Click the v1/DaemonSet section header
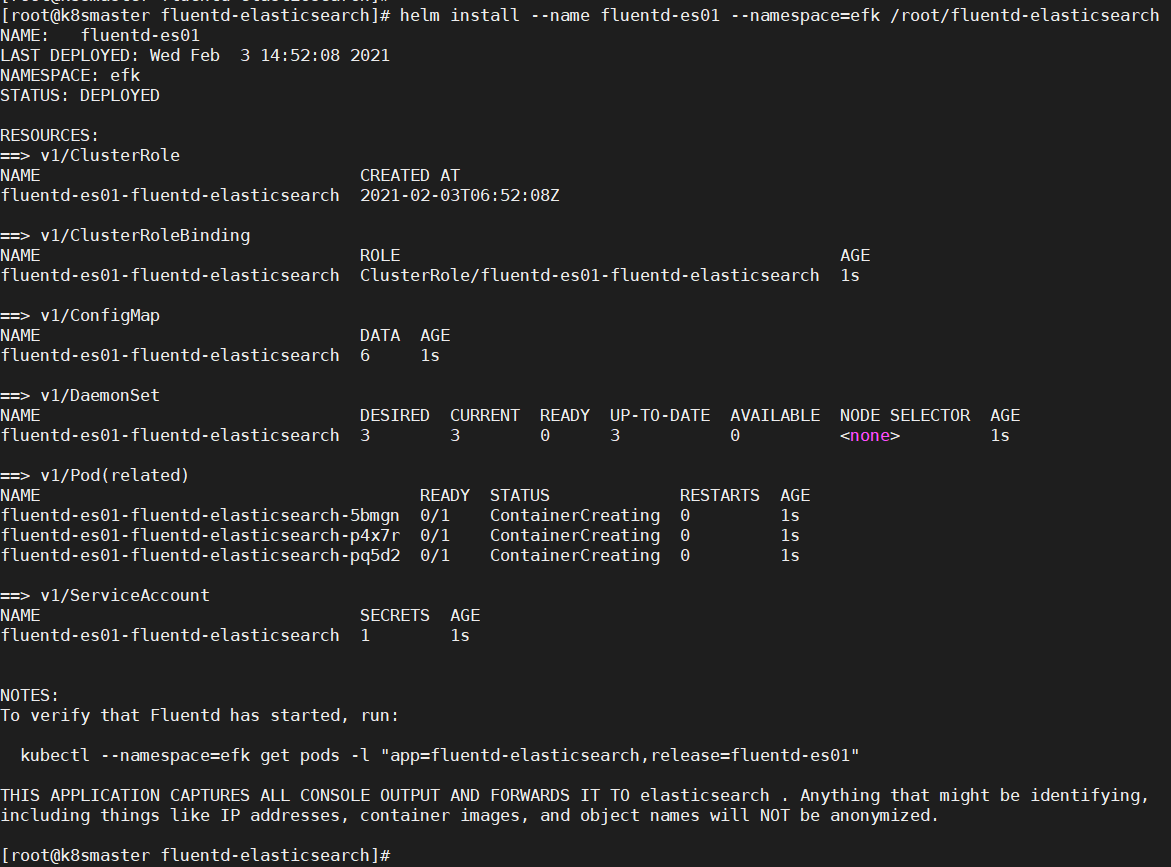The image size is (1171, 867). coord(80,395)
